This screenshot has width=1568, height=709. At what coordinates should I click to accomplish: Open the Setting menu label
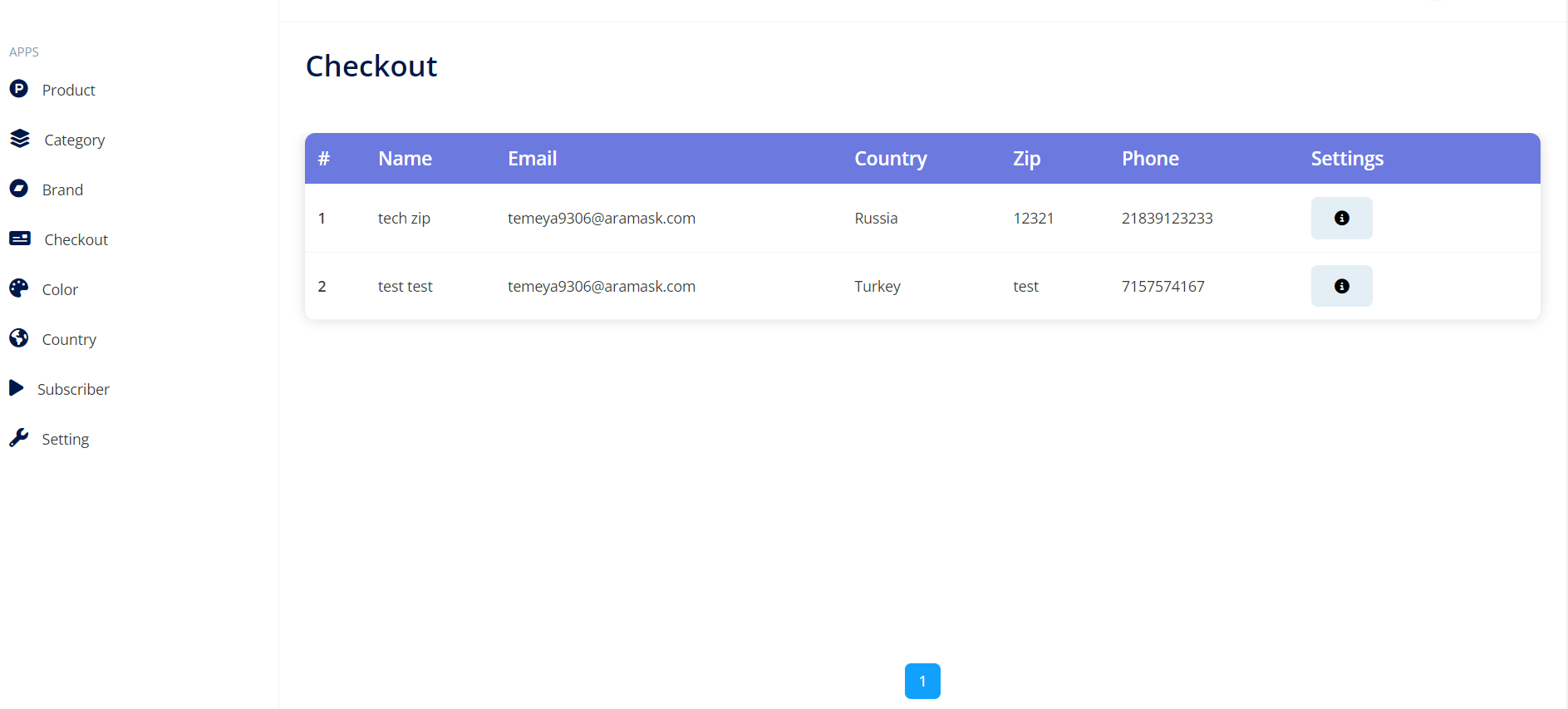pyautogui.click(x=65, y=439)
